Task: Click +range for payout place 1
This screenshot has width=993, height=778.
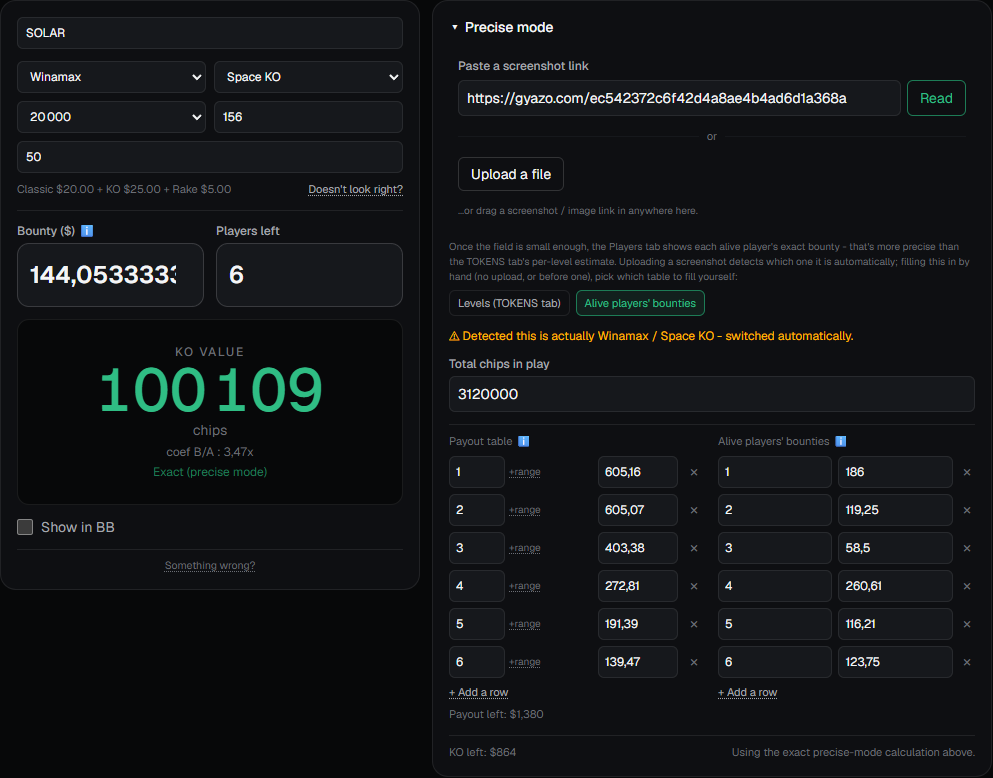Action: point(524,472)
